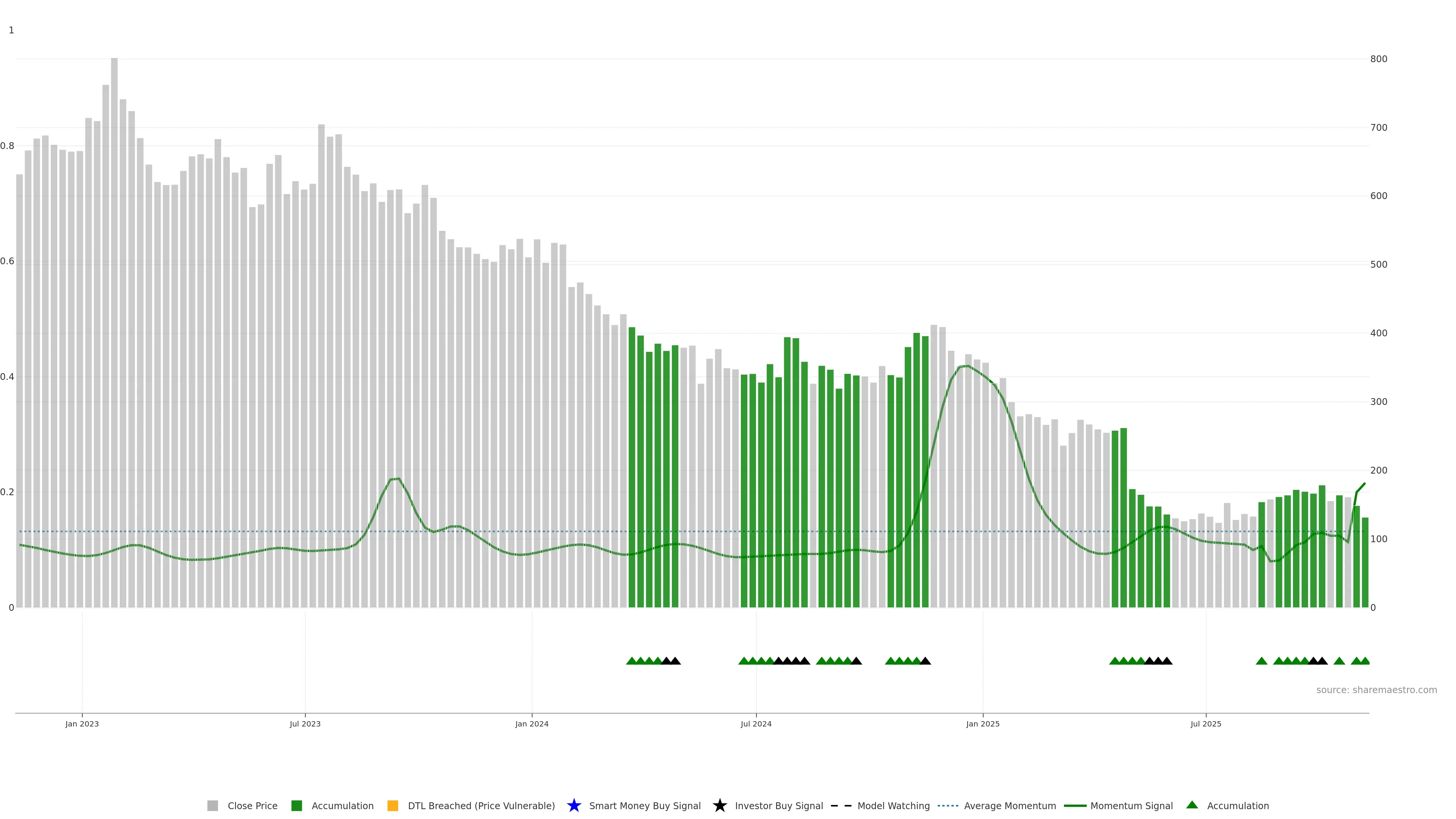The image size is (1456, 819).
Task: Click the Jul 2024 axis label
Action: pos(756,724)
